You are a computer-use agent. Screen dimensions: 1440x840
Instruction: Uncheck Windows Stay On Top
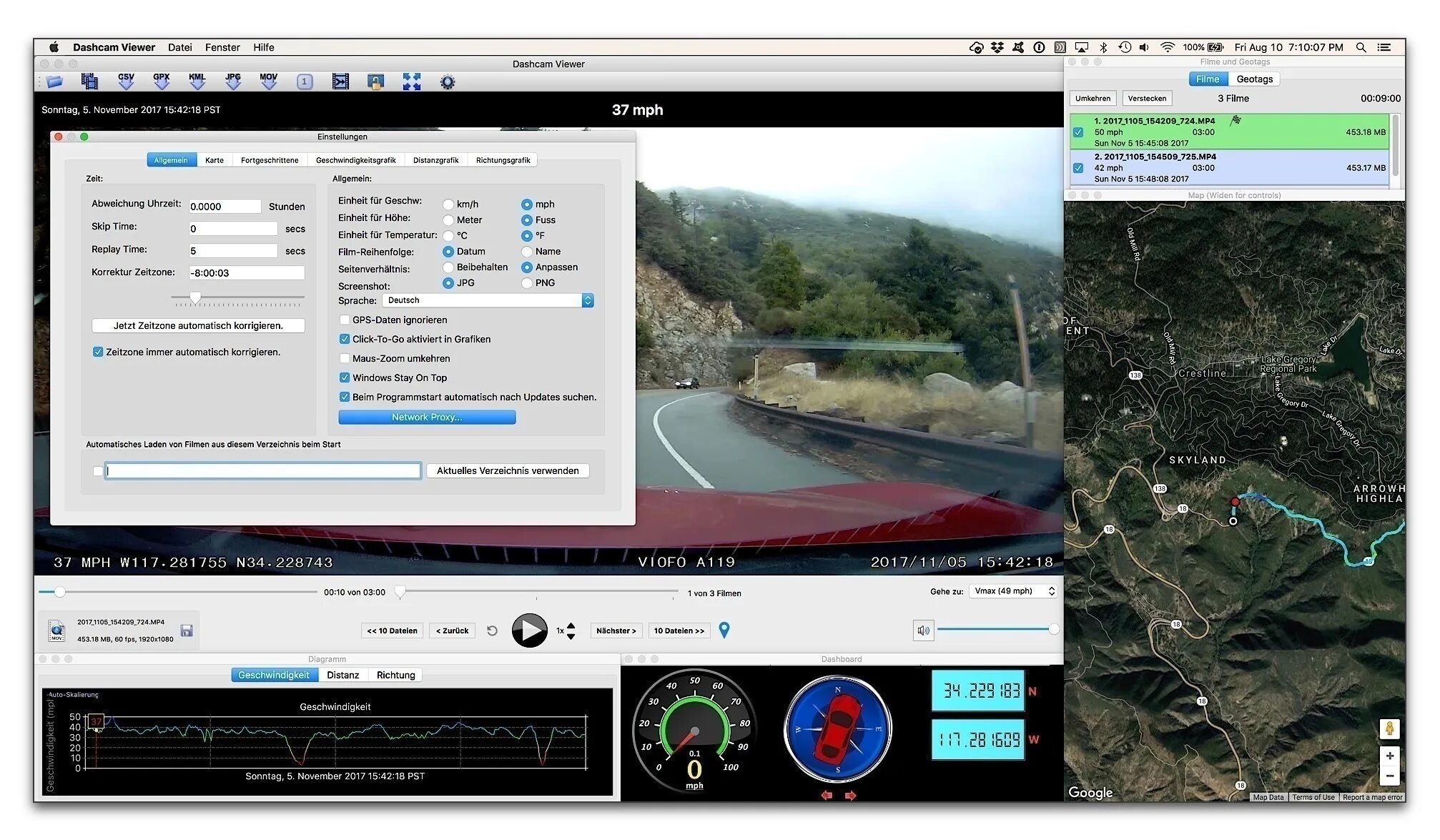coord(345,378)
